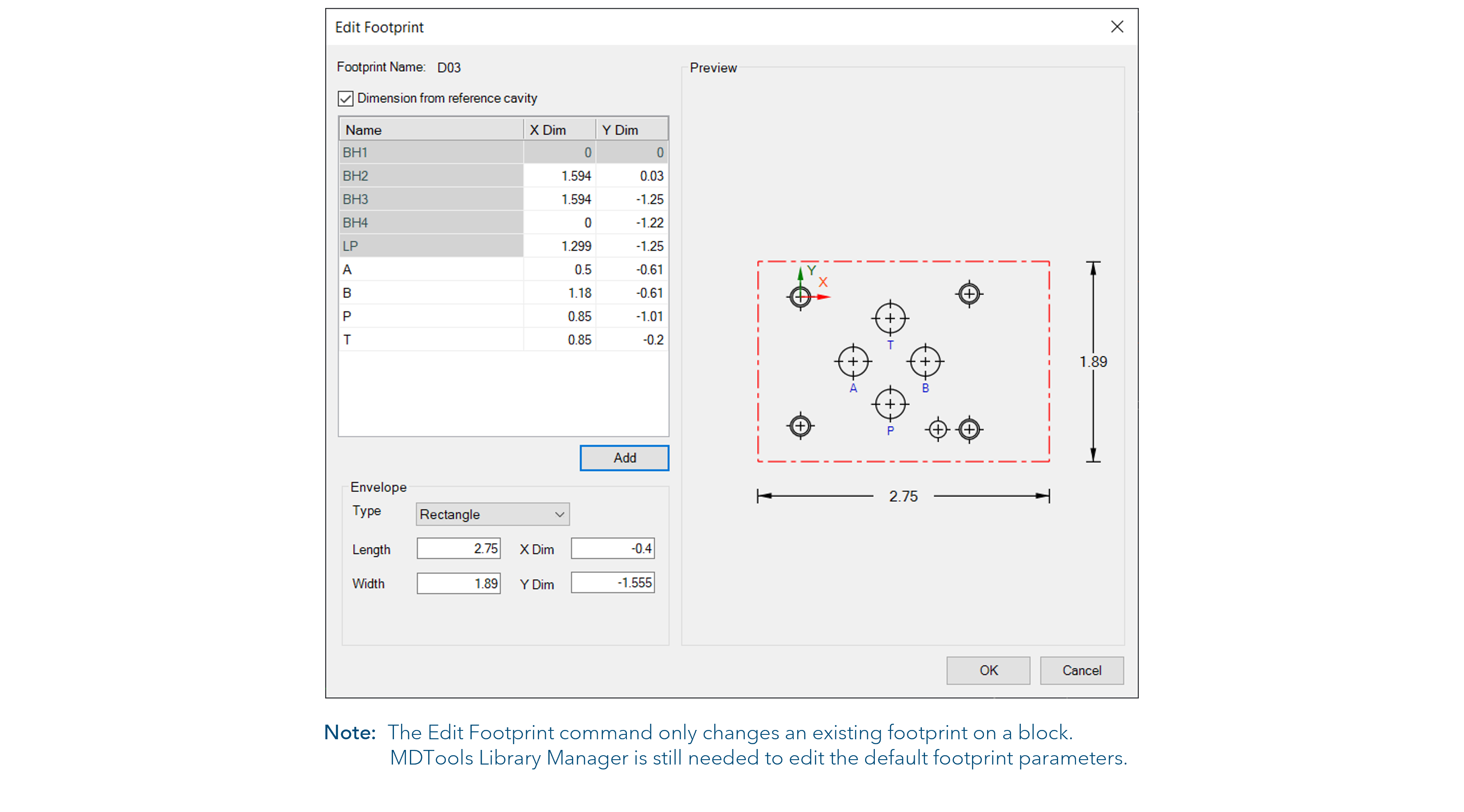Confirm with the OK button
Viewport: 1464px width, 812px height.
(988, 671)
